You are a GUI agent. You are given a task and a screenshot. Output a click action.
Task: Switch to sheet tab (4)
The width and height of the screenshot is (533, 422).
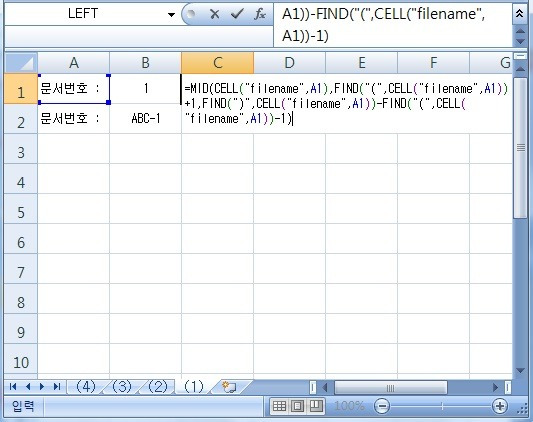pos(86,387)
